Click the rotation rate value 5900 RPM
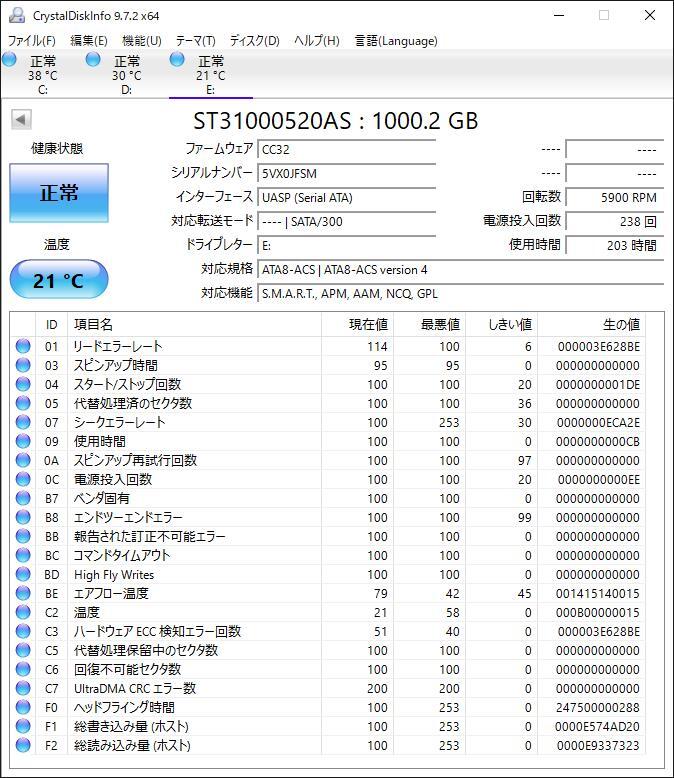This screenshot has height=778, width=674. click(x=614, y=197)
